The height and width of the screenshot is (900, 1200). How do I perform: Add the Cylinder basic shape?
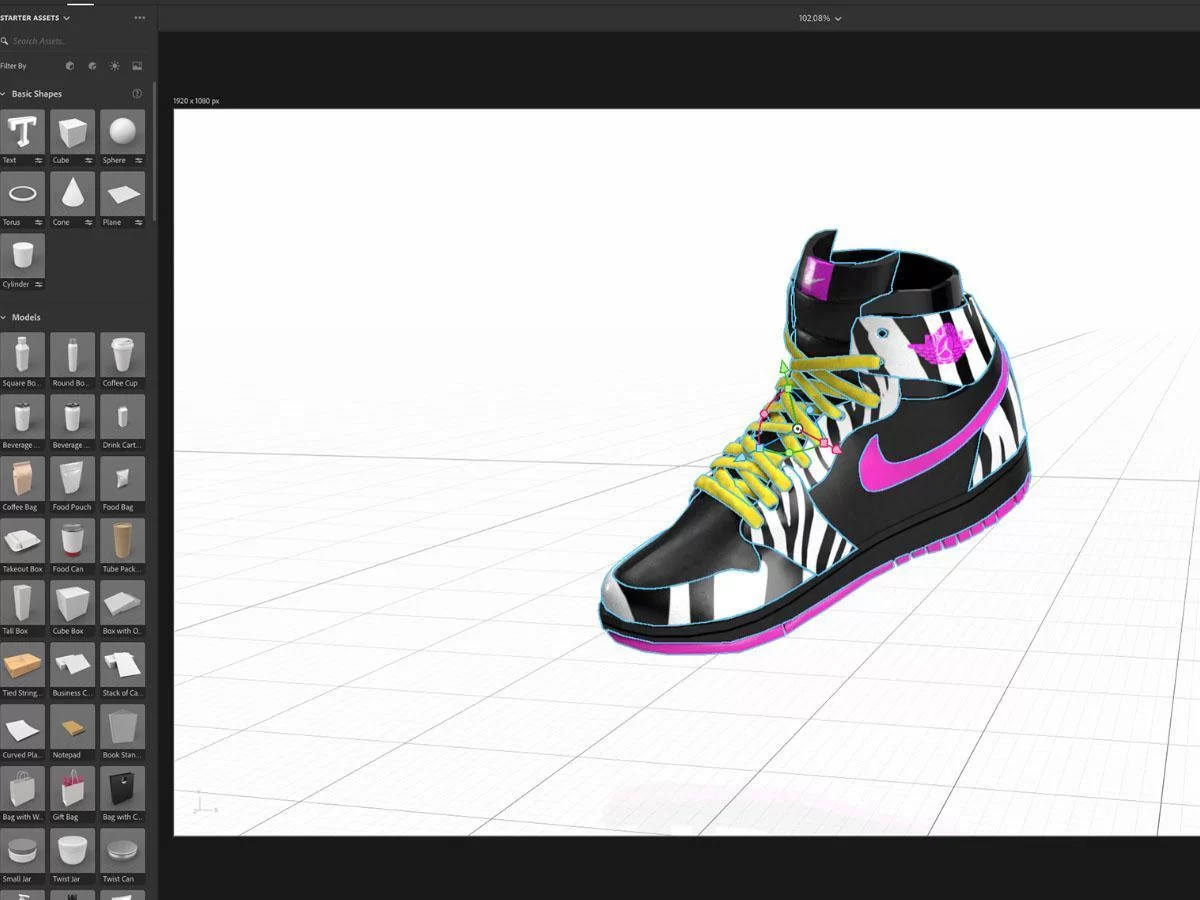[x=22, y=256]
